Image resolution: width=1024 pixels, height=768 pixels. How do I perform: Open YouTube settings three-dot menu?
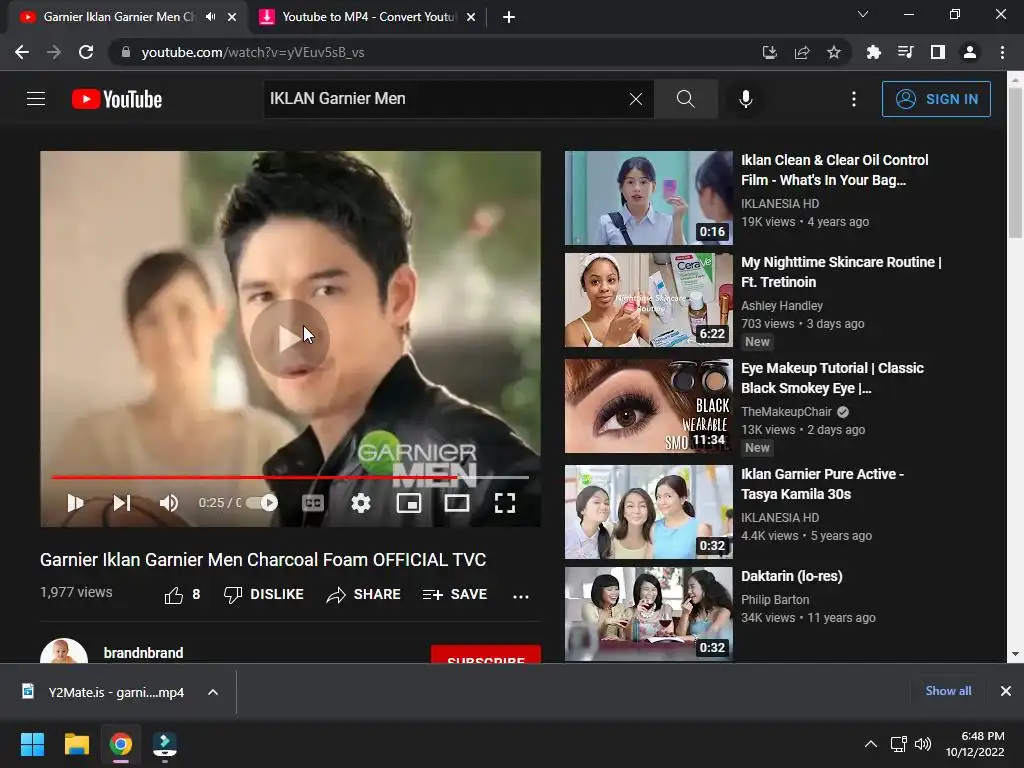[854, 99]
